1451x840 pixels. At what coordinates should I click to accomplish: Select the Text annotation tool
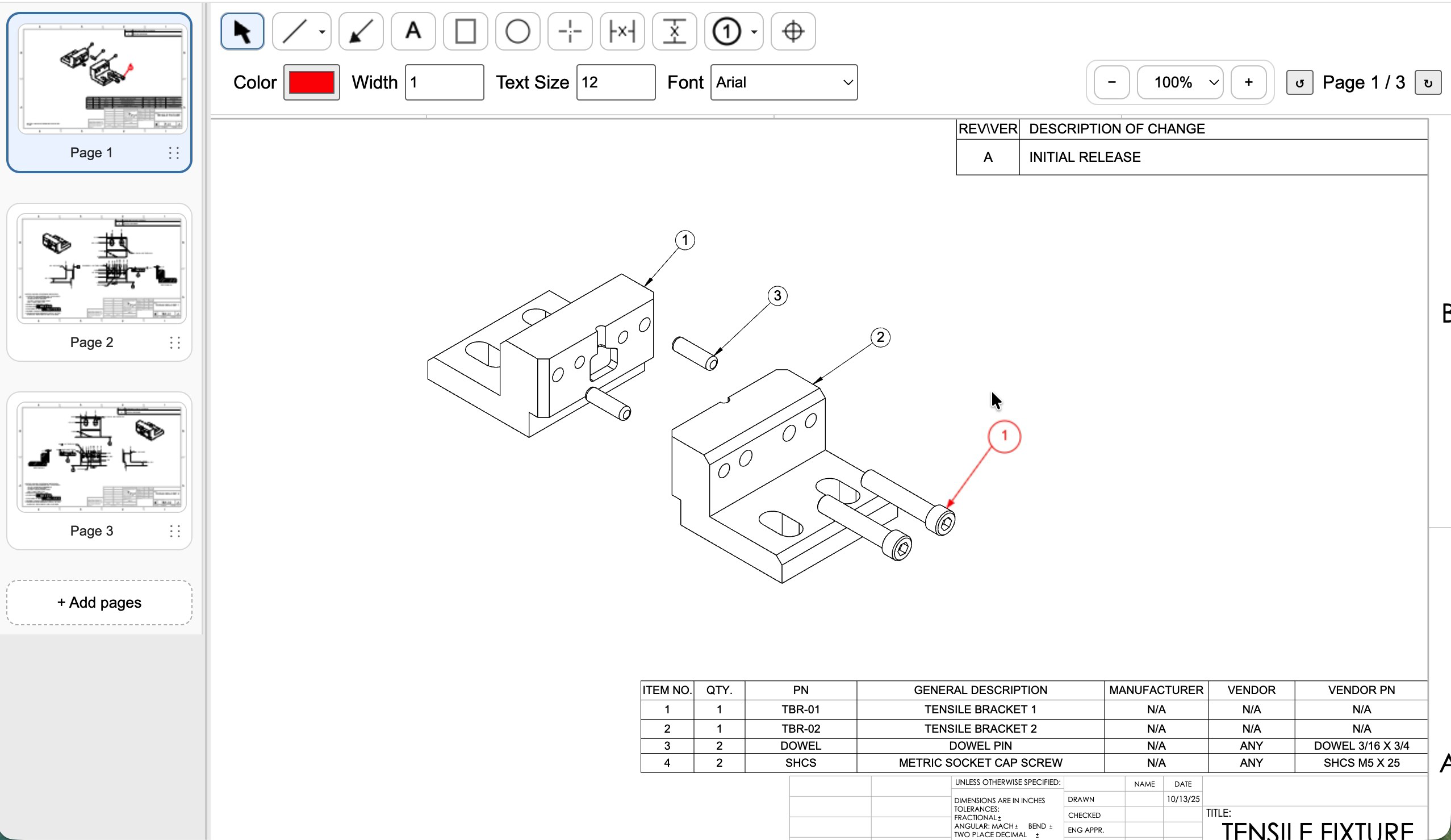[413, 31]
